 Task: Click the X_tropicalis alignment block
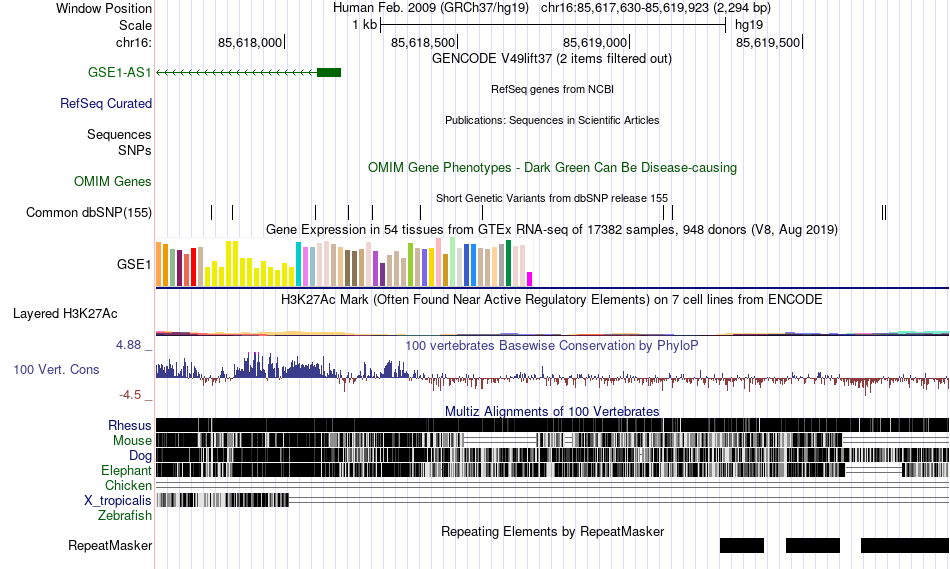[222, 500]
